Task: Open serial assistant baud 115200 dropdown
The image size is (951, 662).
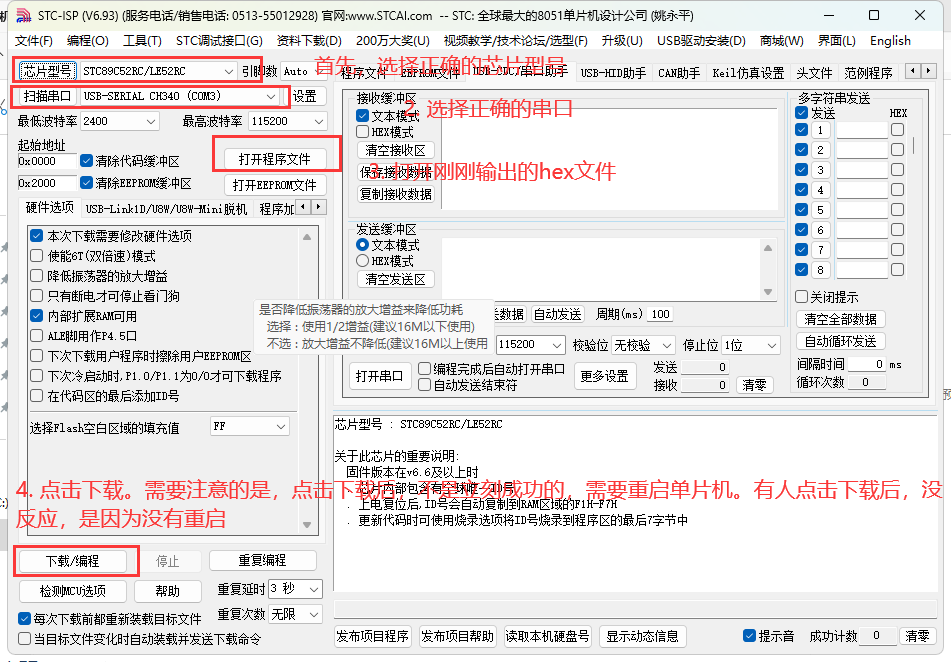Action: coord(531,345)
